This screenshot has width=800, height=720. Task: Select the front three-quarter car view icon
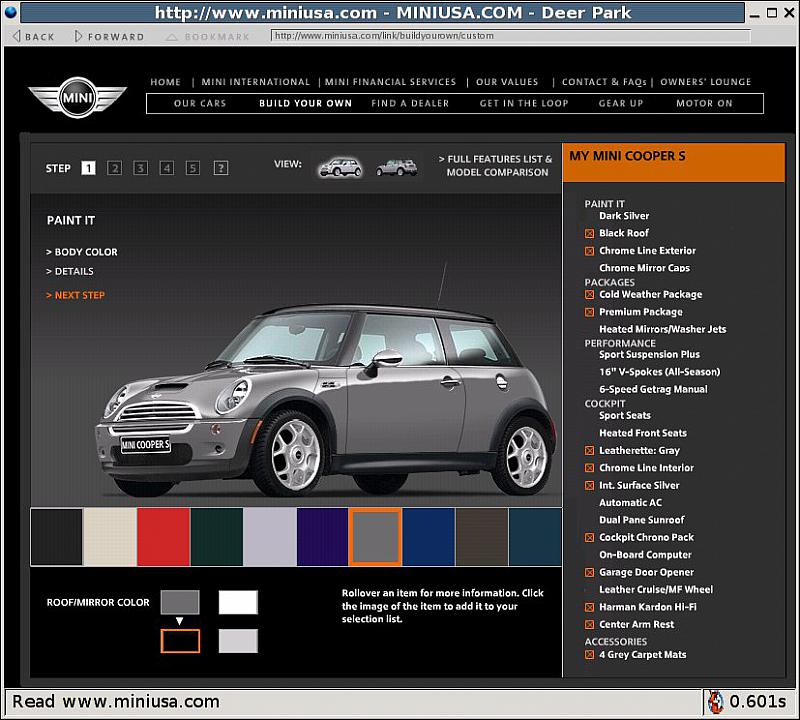coord(340,167)
